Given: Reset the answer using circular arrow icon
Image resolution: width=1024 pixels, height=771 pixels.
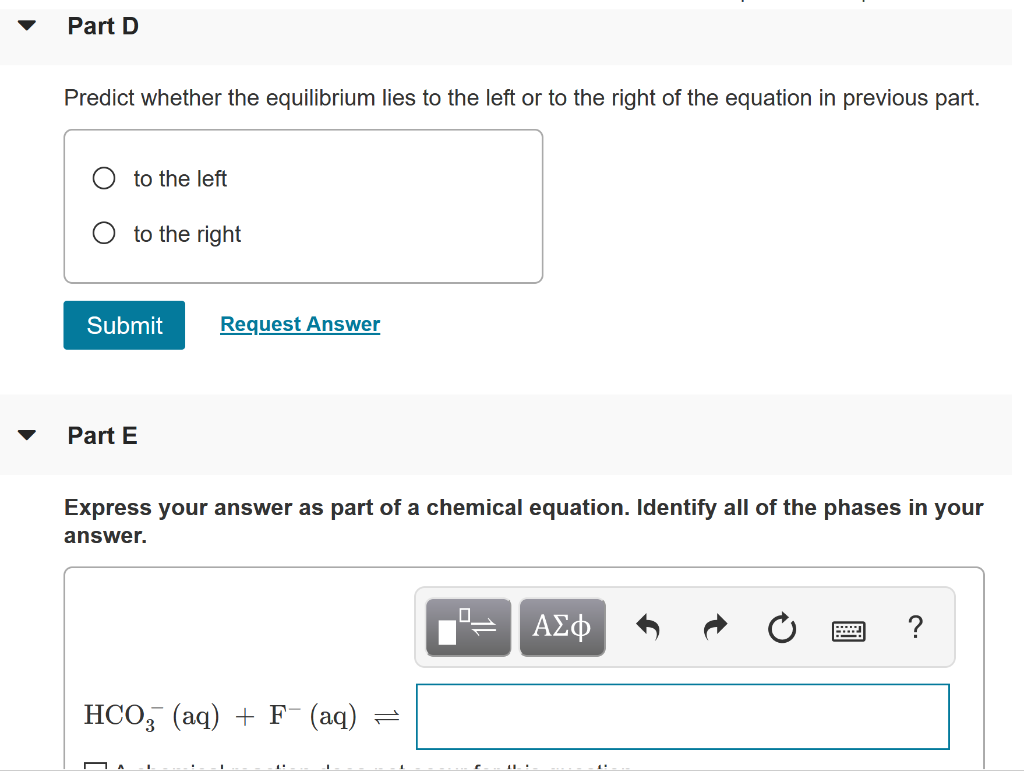Looking at the screenshot, I should (x=782, y=627).
